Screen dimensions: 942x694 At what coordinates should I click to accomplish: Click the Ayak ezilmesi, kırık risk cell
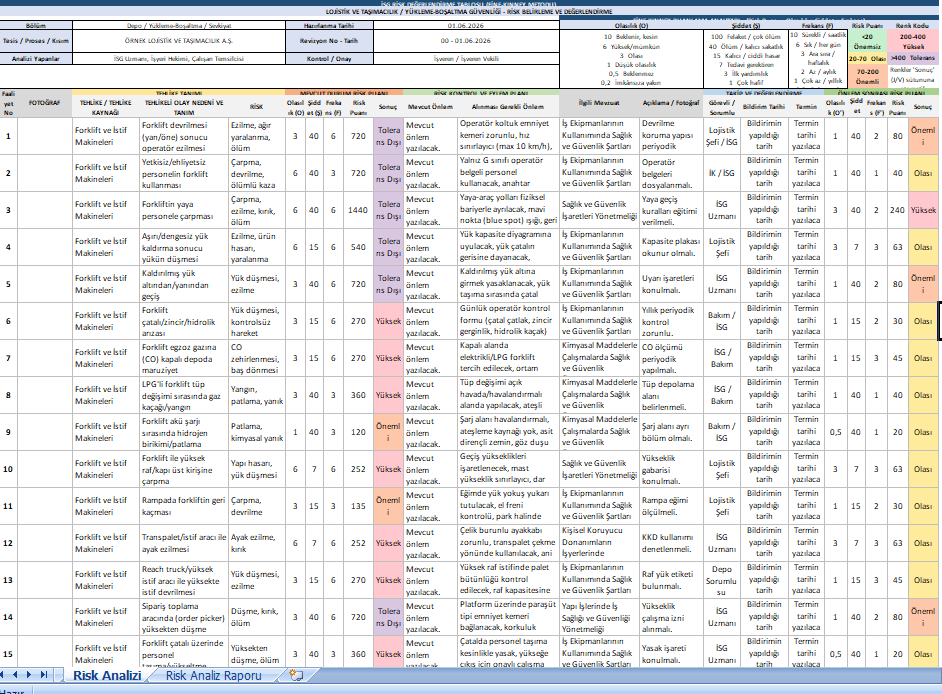click(x=257, y=543)
